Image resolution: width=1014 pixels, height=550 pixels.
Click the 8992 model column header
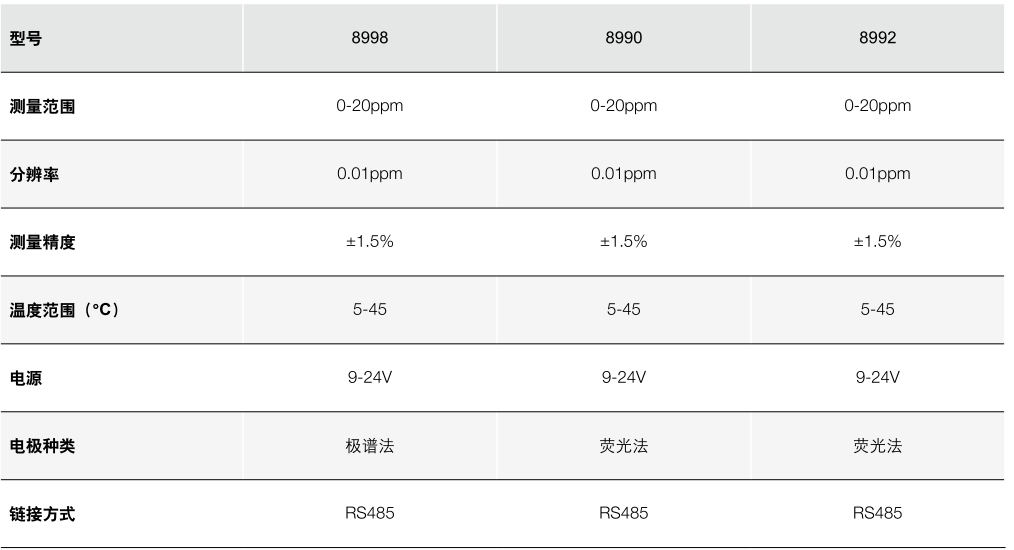[x=877, y=39]
